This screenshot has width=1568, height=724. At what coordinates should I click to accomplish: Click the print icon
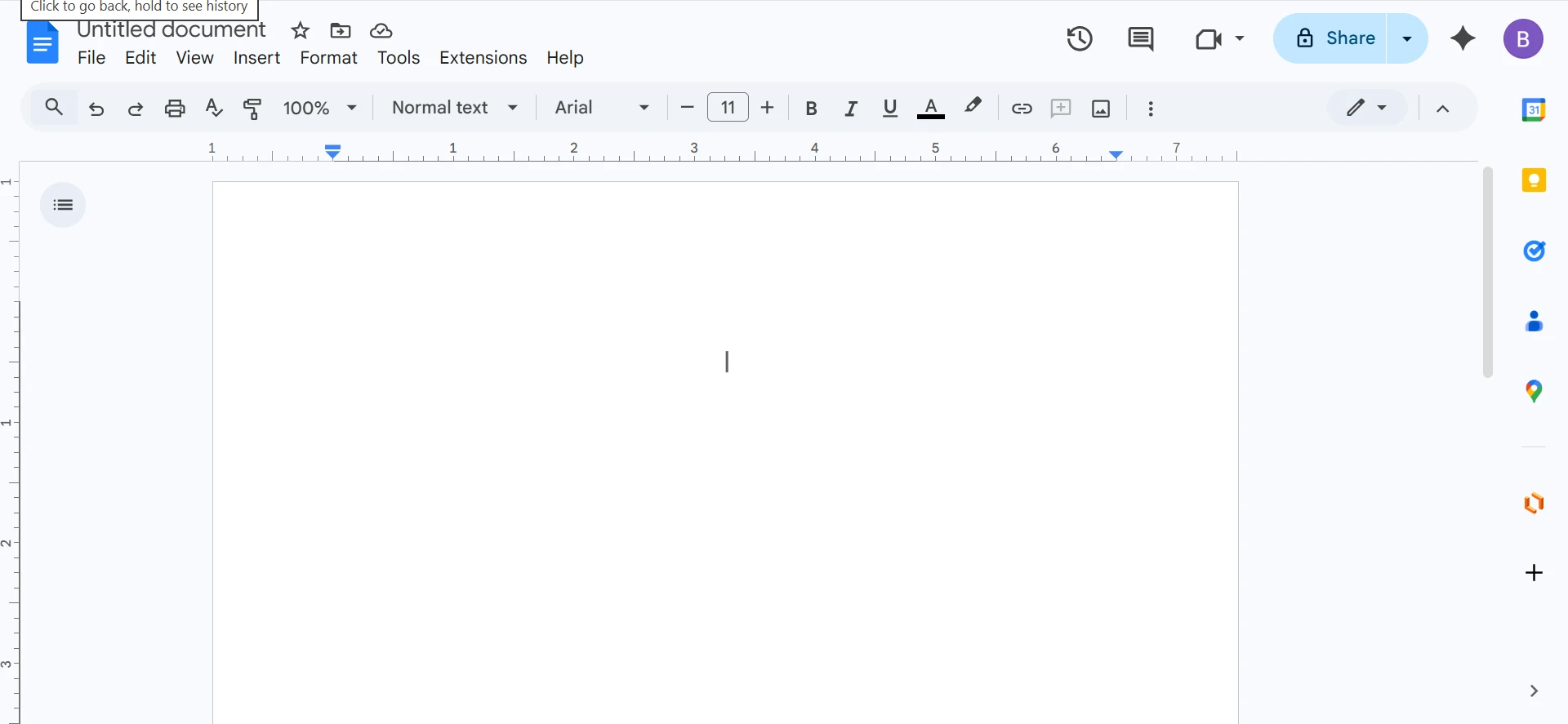coord(175,108)
